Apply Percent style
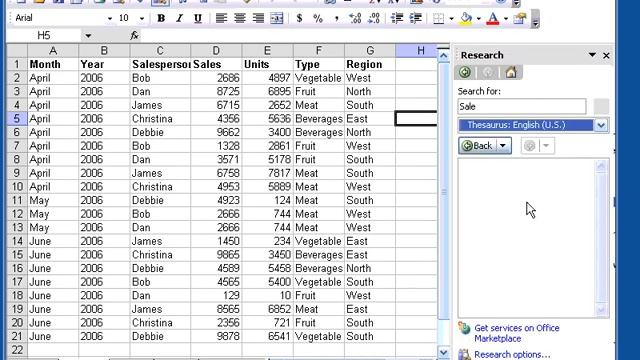 click(x=318, y=18)
